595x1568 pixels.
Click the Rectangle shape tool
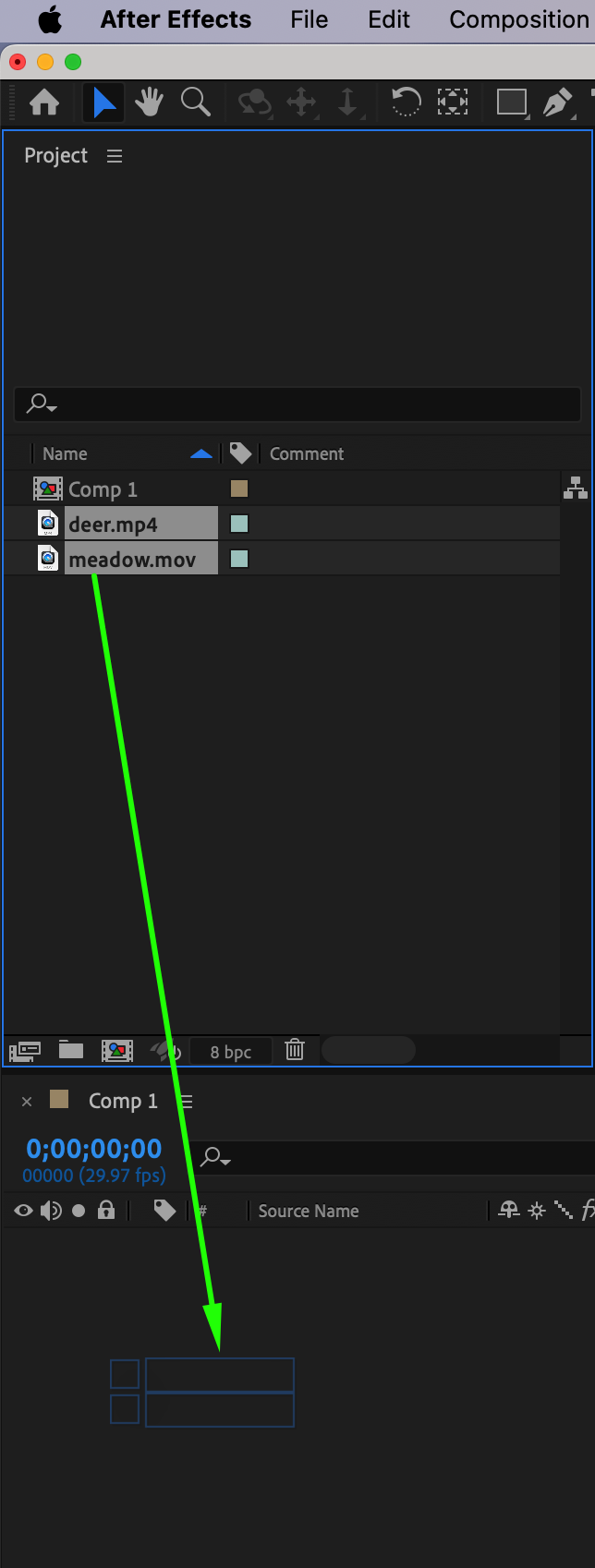[511, 102]
